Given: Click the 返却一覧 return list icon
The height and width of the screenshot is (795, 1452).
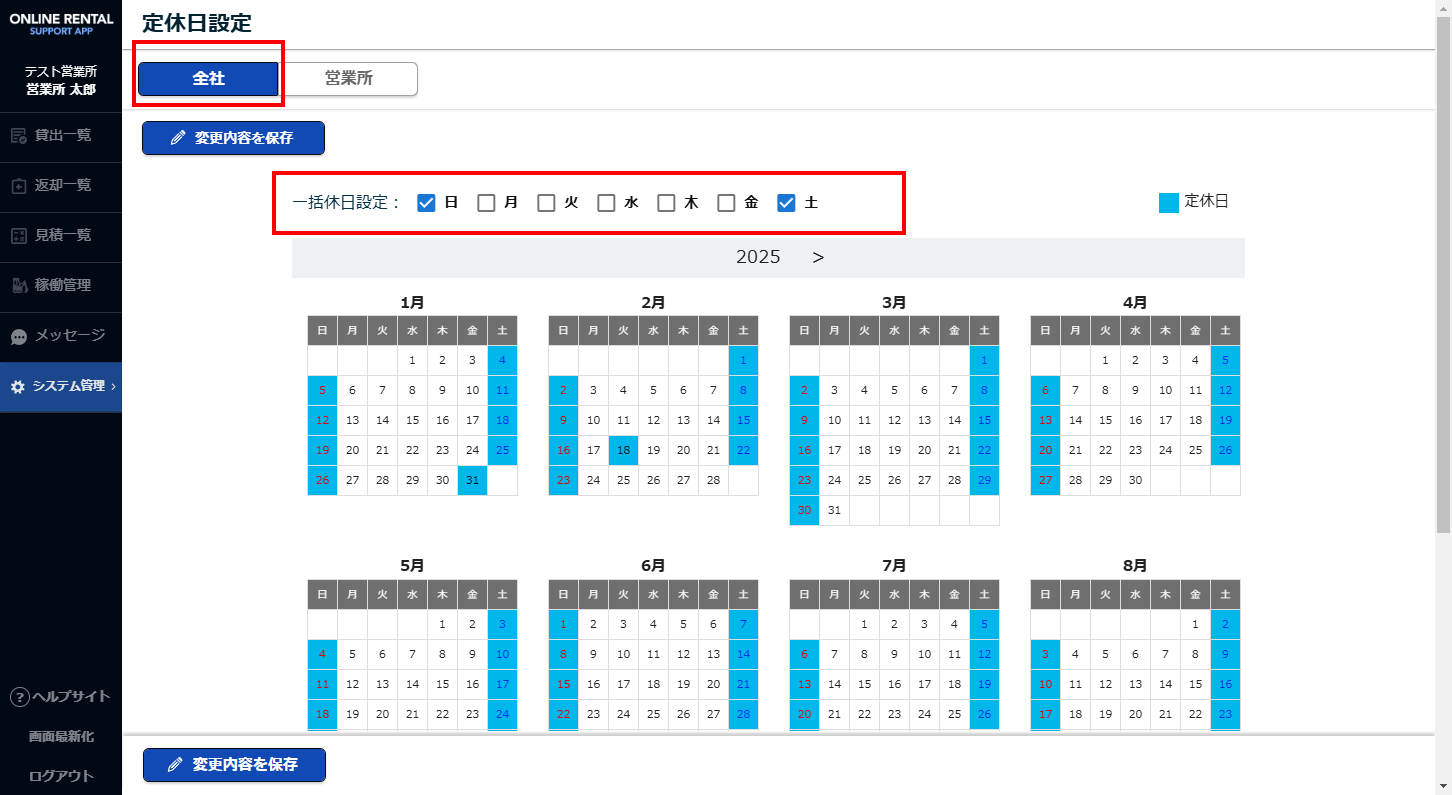Looking at the screenshot, I should click(18, 185).
